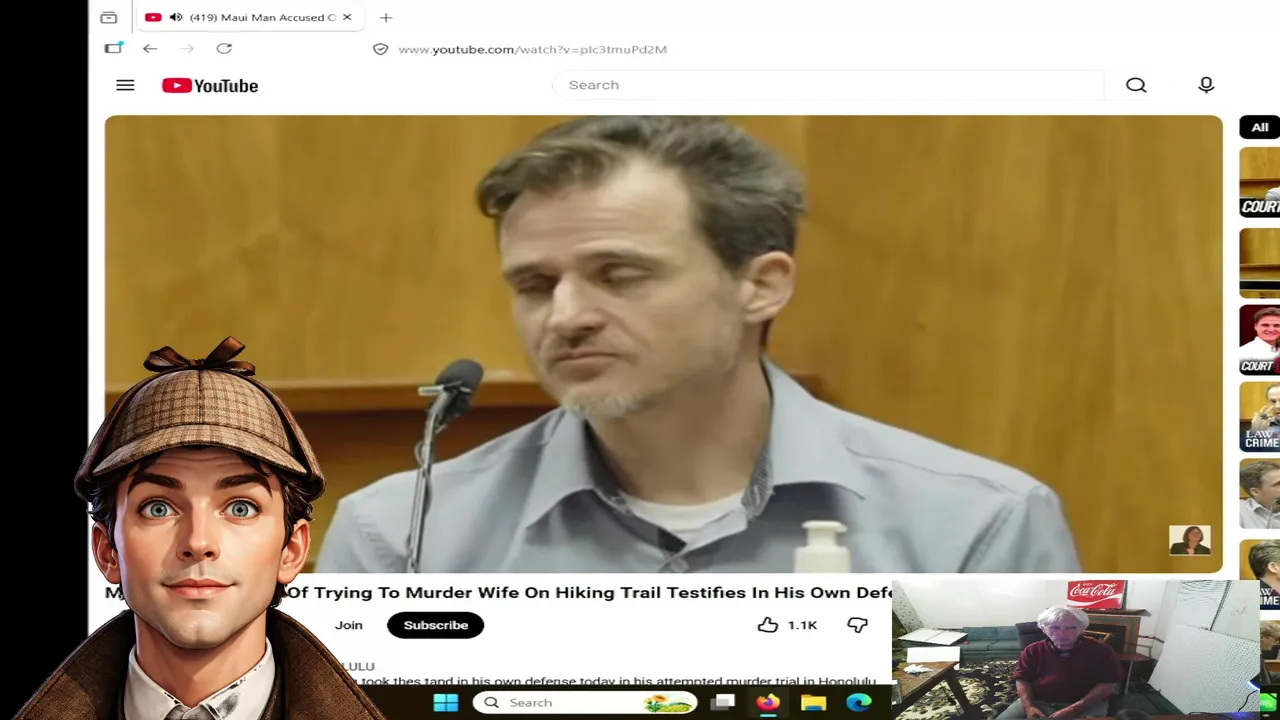This screenshot has height=720, width=1280.
Task: Mute the tab via speaker icon
Action: click(176, 17)
